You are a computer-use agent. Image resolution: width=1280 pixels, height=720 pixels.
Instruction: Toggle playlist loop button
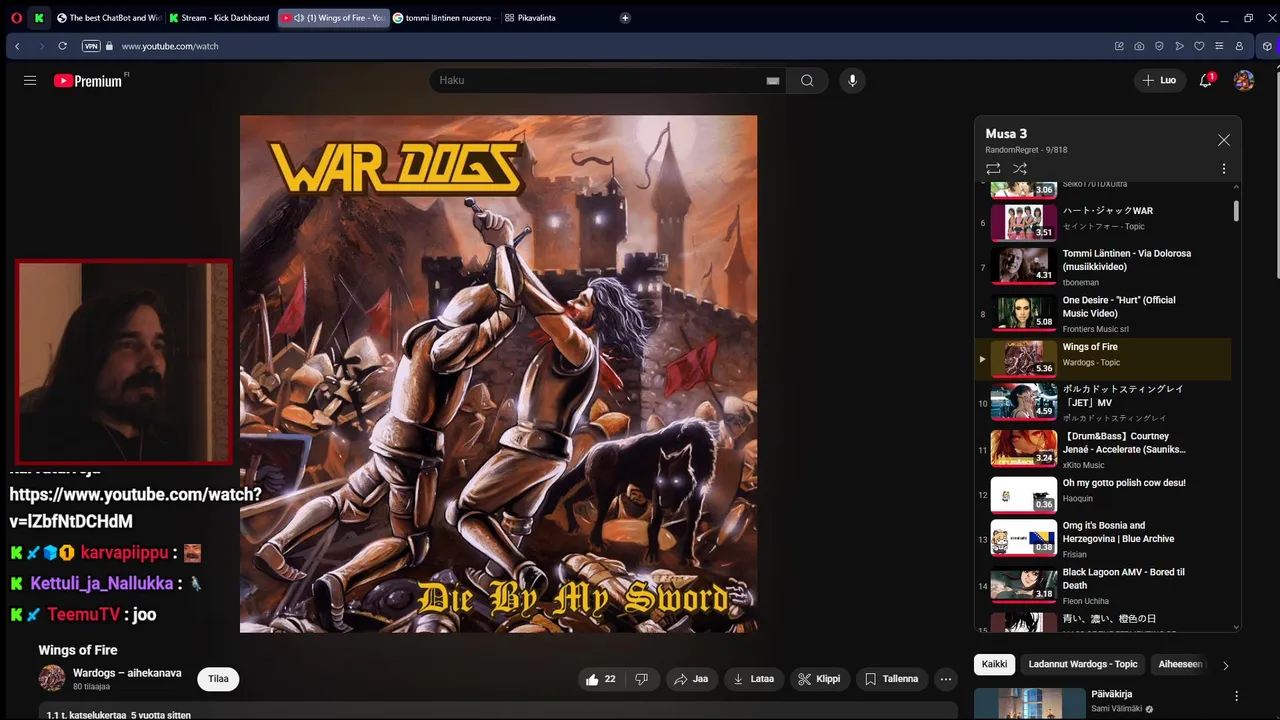click(x=993, y=169)
